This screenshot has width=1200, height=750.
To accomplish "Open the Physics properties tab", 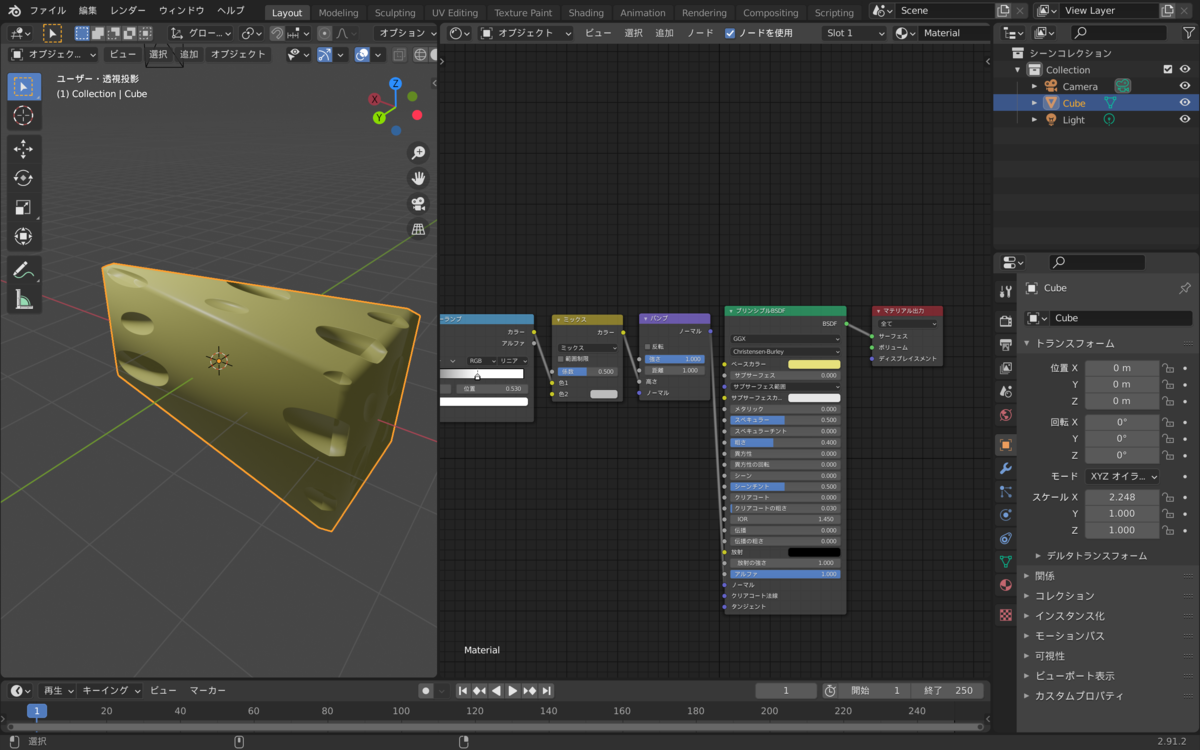I will 1006,515.
